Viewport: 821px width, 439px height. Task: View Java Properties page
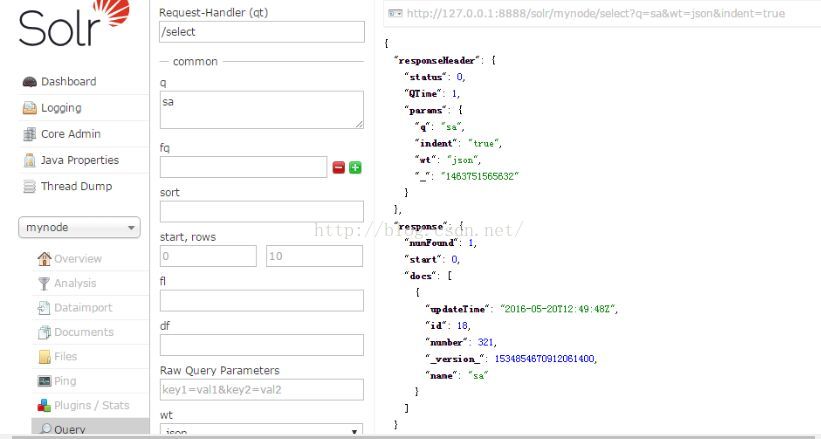tap(79, 160)
